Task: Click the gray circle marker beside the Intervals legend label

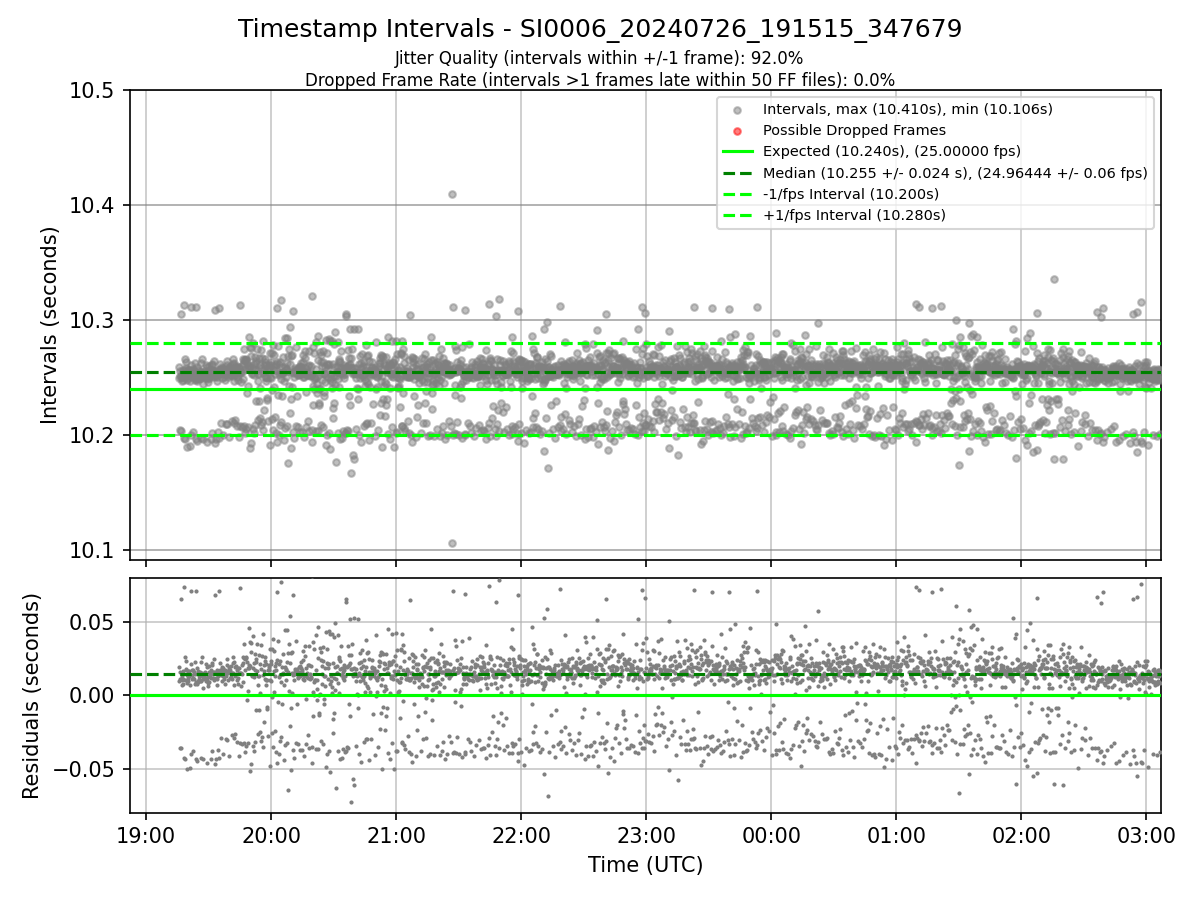Action: point(737,109)
